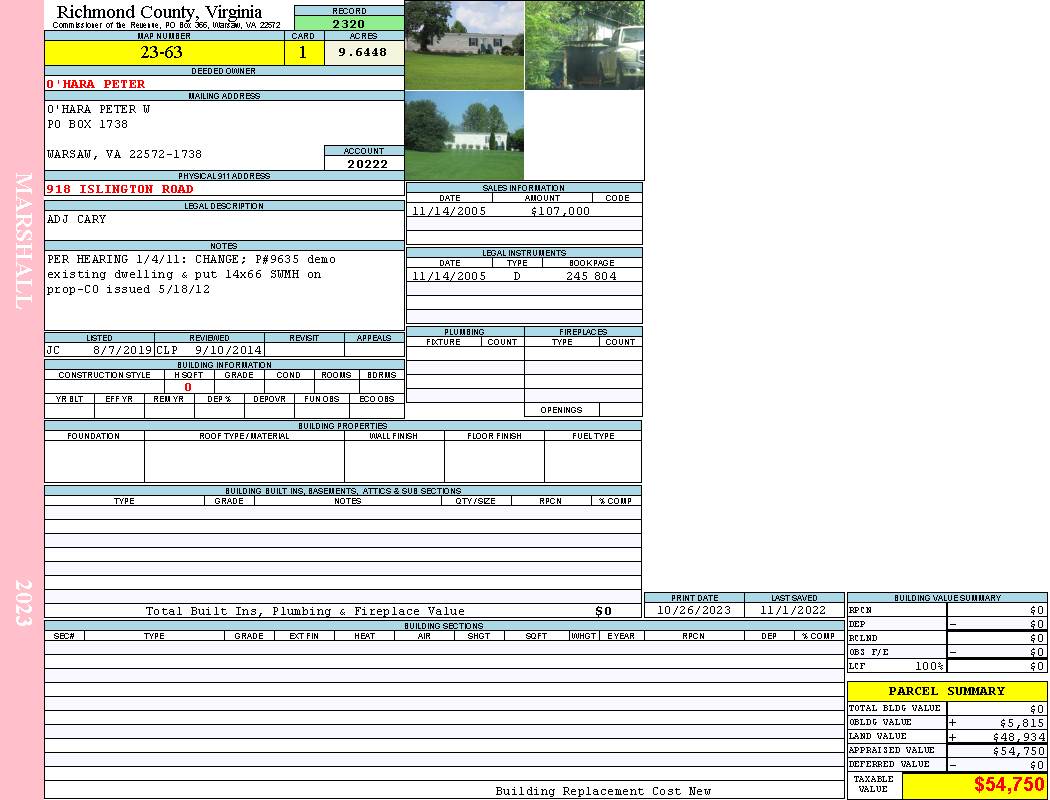Viewport: 1050px width, 800px height.
Task: Open the pickup truck photo thumbnail
Action: tap(584, 45)
